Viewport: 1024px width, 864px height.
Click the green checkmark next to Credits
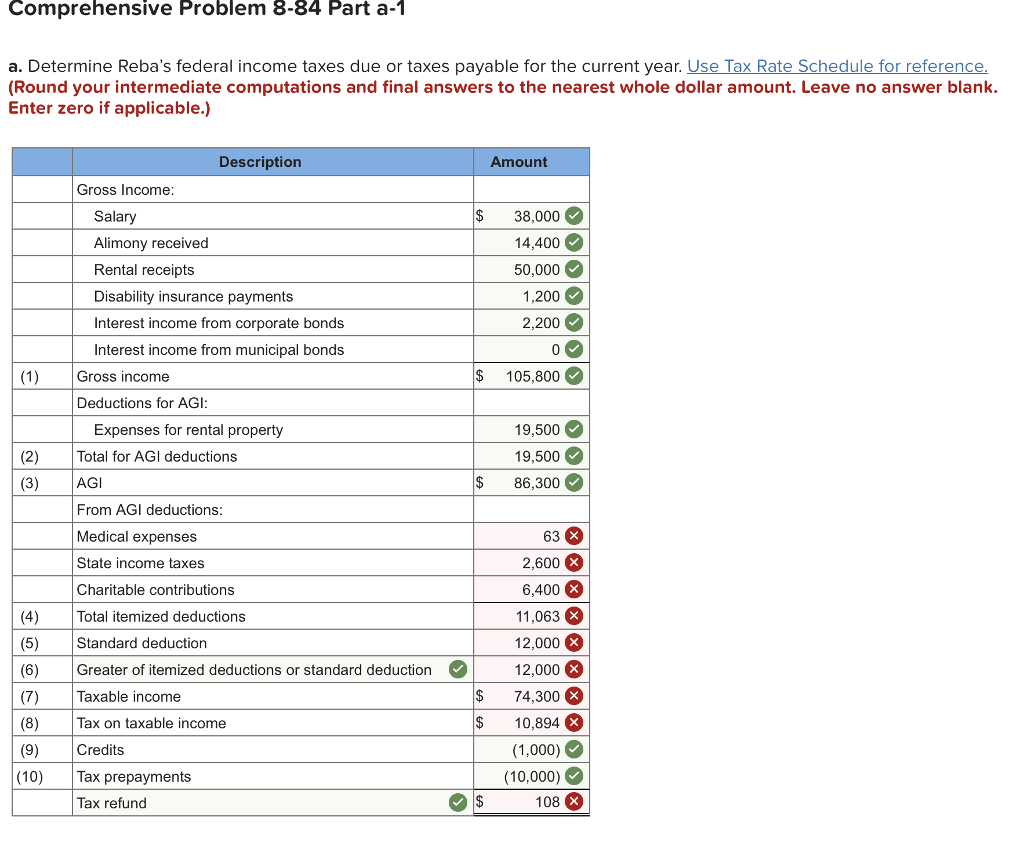coord(575,749)
